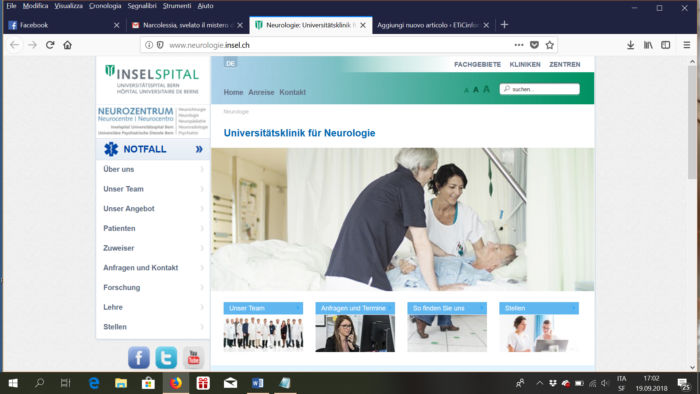Expand the Lehre chevron
700x394 pixels.
click(x=202, y=307)
